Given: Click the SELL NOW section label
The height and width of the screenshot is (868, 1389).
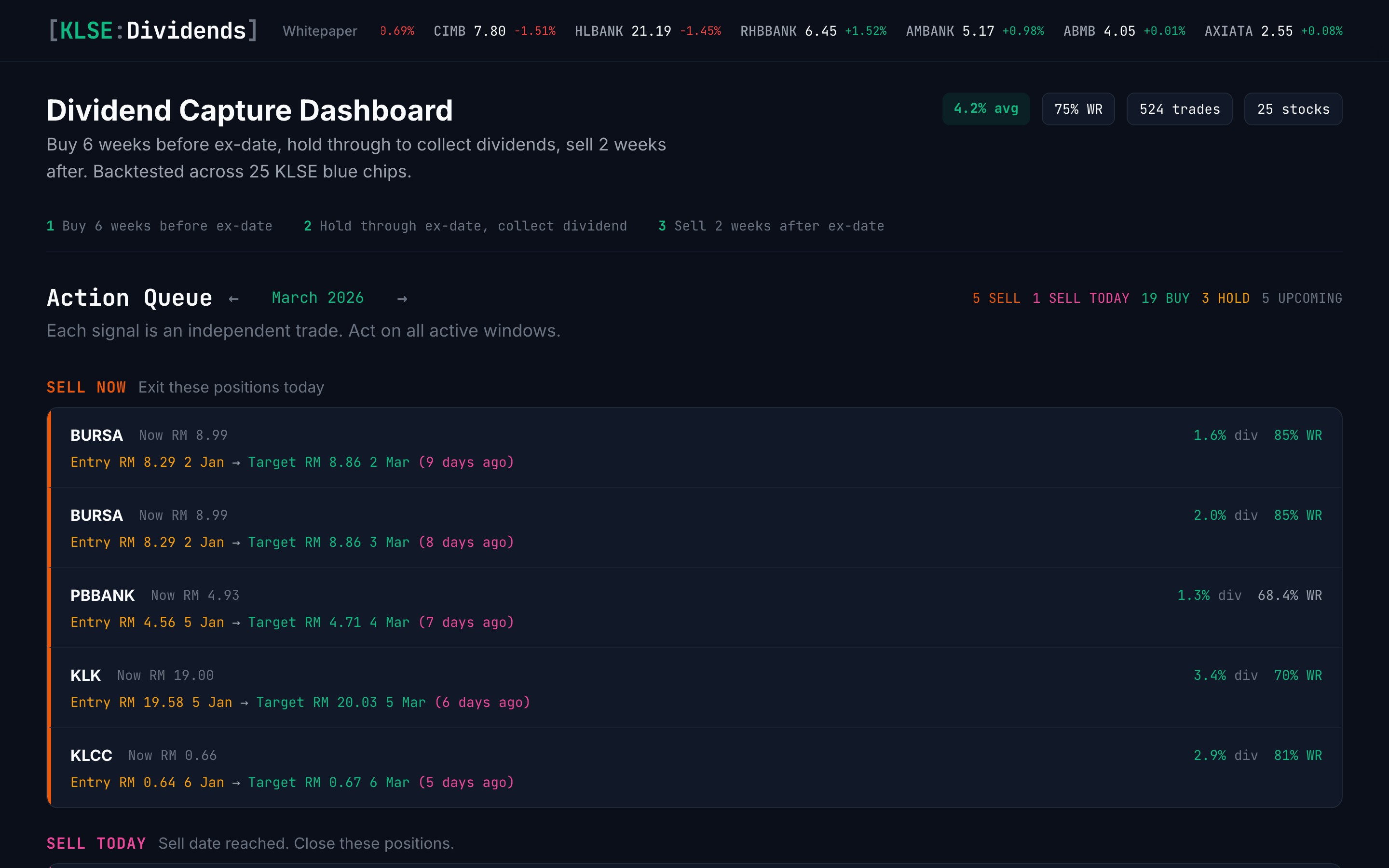Looking at the screenshot, I should [86, 388].
